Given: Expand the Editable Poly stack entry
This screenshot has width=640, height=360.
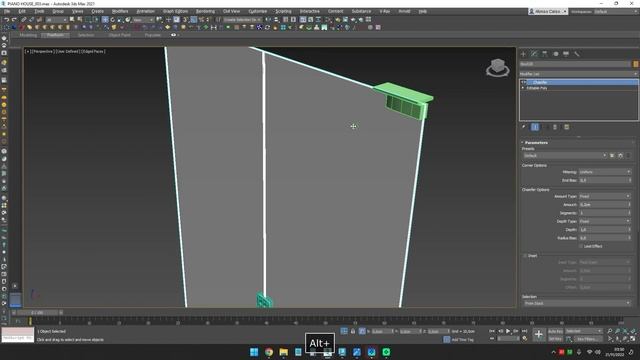Looking at the screenshot, I should [x=523, y=88].
